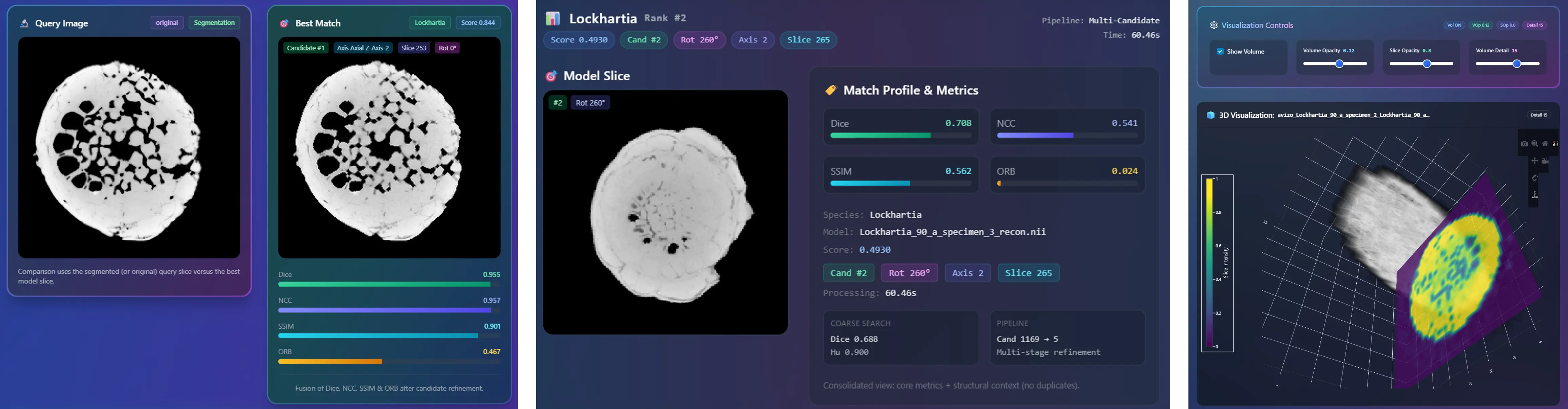Viewport: 1568px width, 409px height.
Task: Click the home reset-camera icon
Action: (x=1545, y=143)
